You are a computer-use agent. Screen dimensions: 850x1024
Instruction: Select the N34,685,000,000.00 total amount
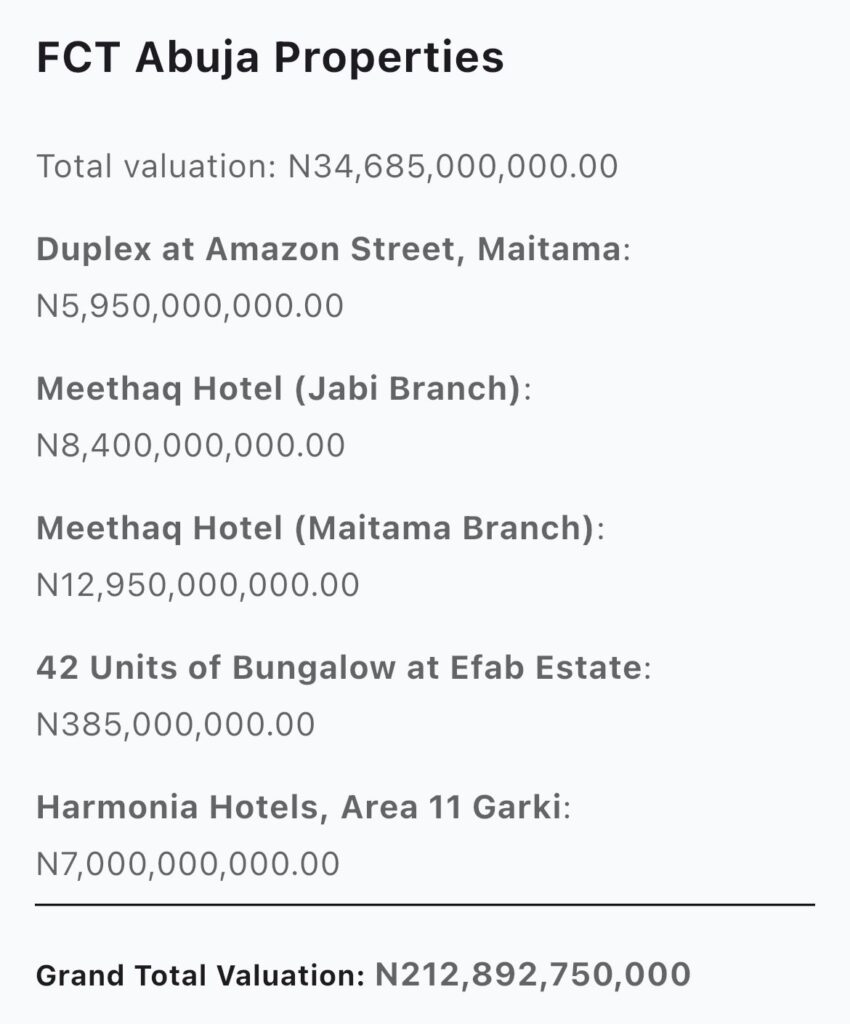453,166
